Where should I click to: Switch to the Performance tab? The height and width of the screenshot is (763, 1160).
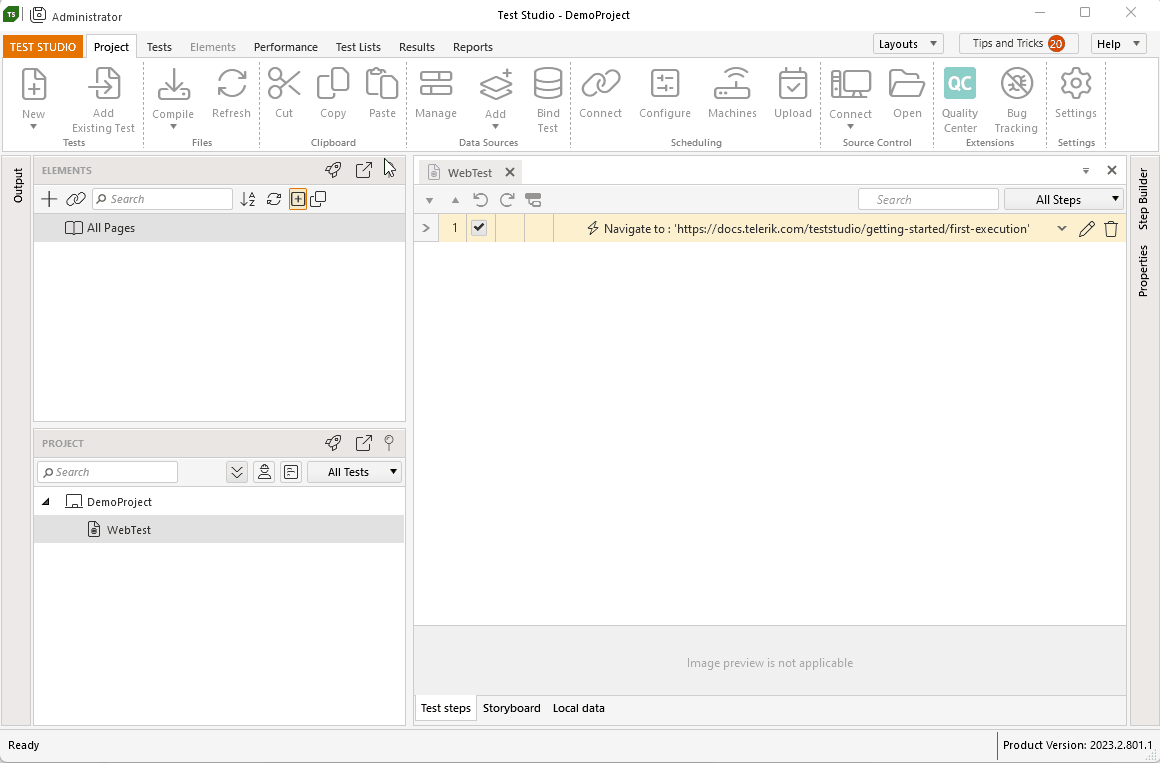(286, 47)
